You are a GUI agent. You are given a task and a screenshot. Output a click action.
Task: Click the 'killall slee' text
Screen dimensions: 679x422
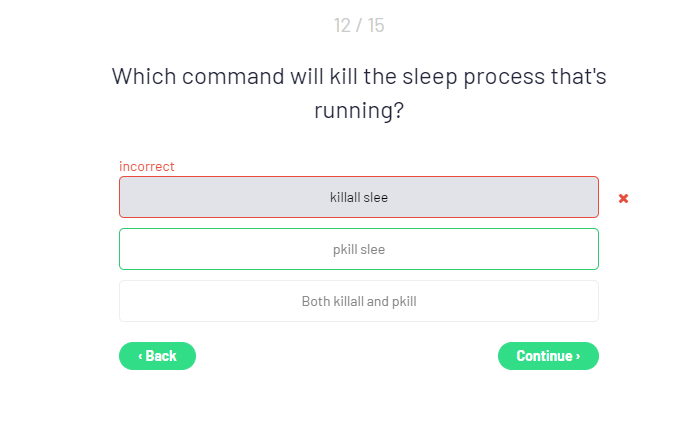pyautogui.click(x=358, y=198)
